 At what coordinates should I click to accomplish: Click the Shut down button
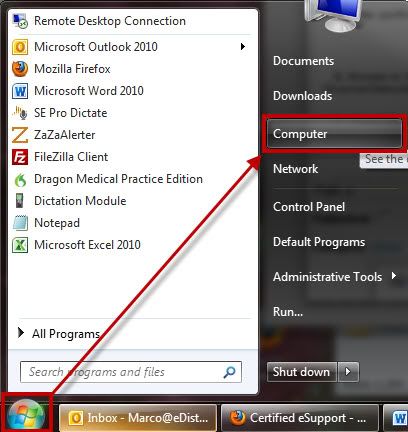(302, 372)
